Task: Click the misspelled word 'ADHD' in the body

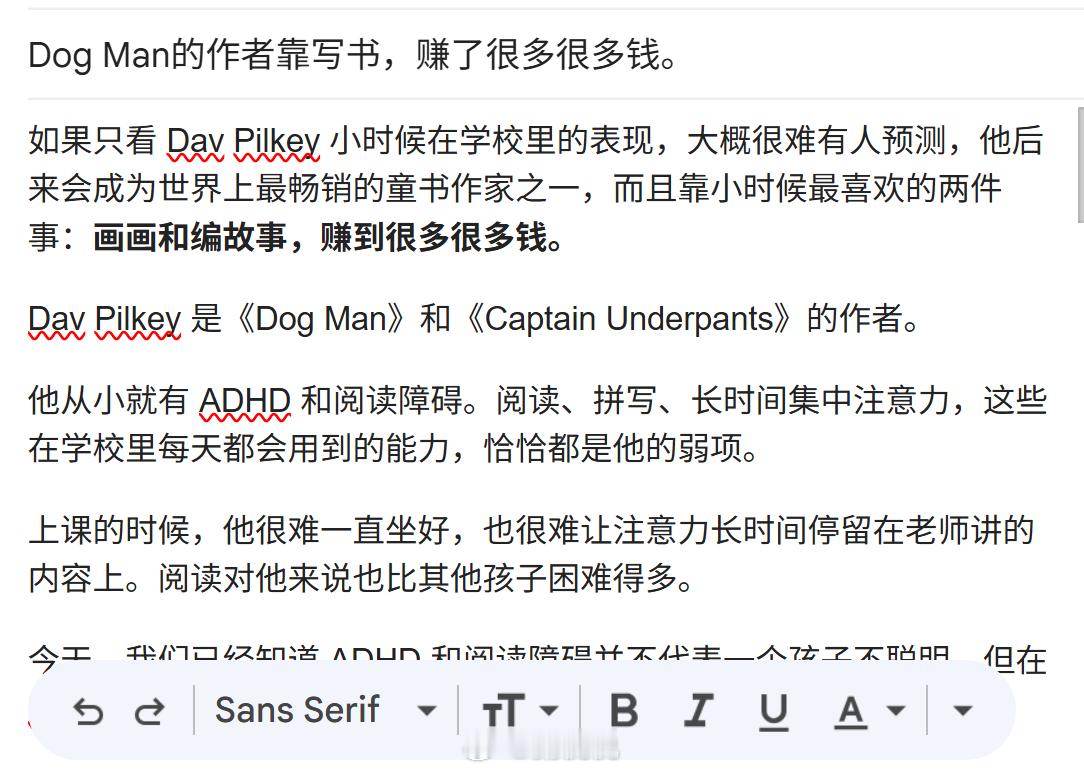Action: (245, 402)
